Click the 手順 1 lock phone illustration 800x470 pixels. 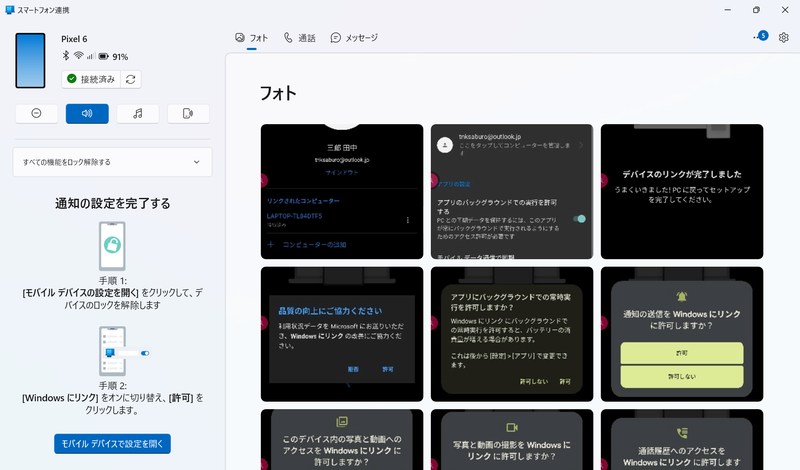[x=112, y=246]
